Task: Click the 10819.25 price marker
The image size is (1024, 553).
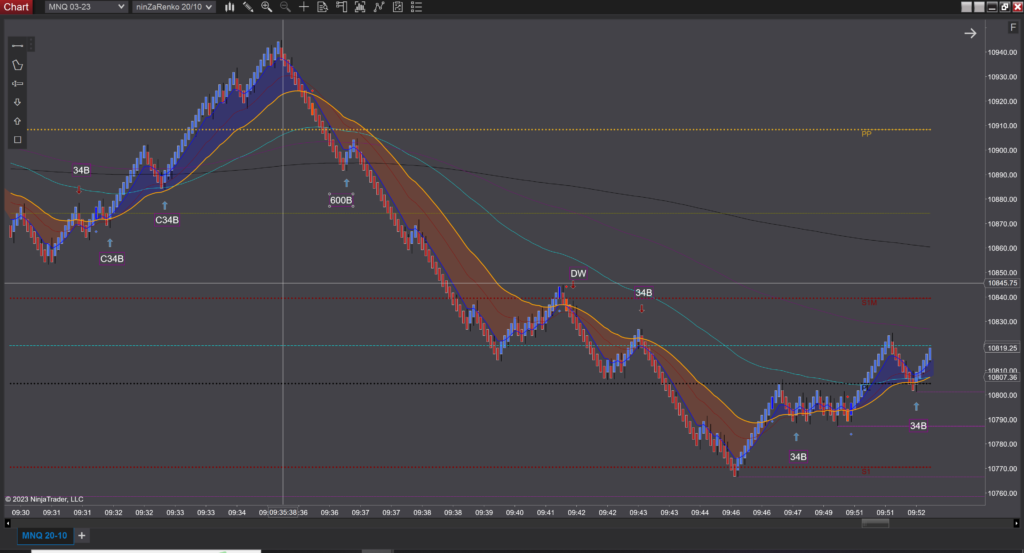Action: [x=1002, y=348]
